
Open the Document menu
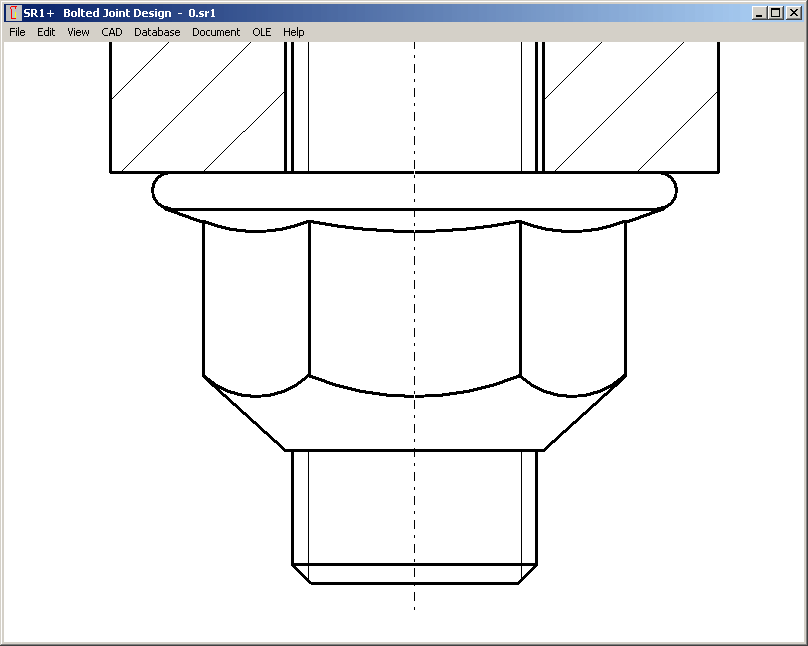(216, 32)
